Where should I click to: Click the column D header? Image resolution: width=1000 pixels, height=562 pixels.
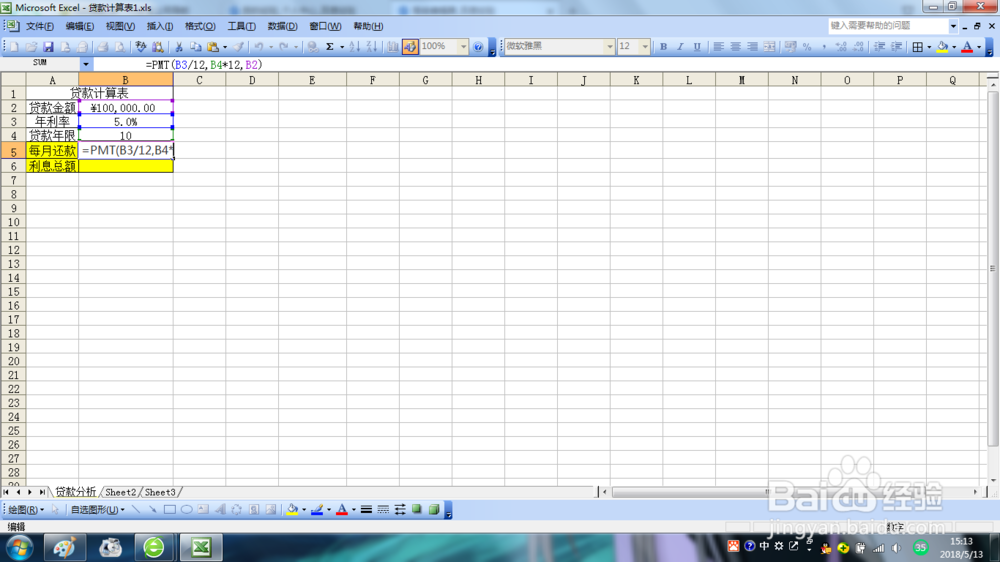tap(252, 80)
